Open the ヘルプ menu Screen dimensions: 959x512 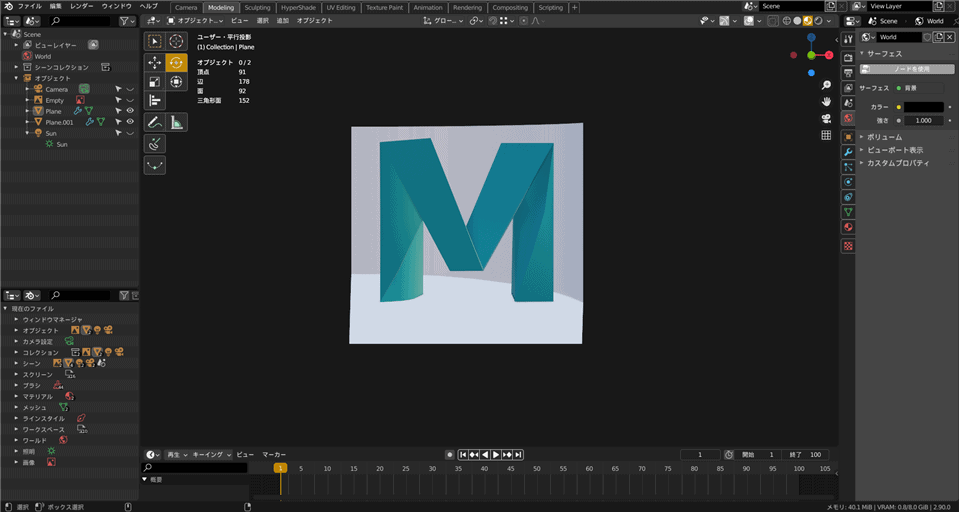pos(148,6)
